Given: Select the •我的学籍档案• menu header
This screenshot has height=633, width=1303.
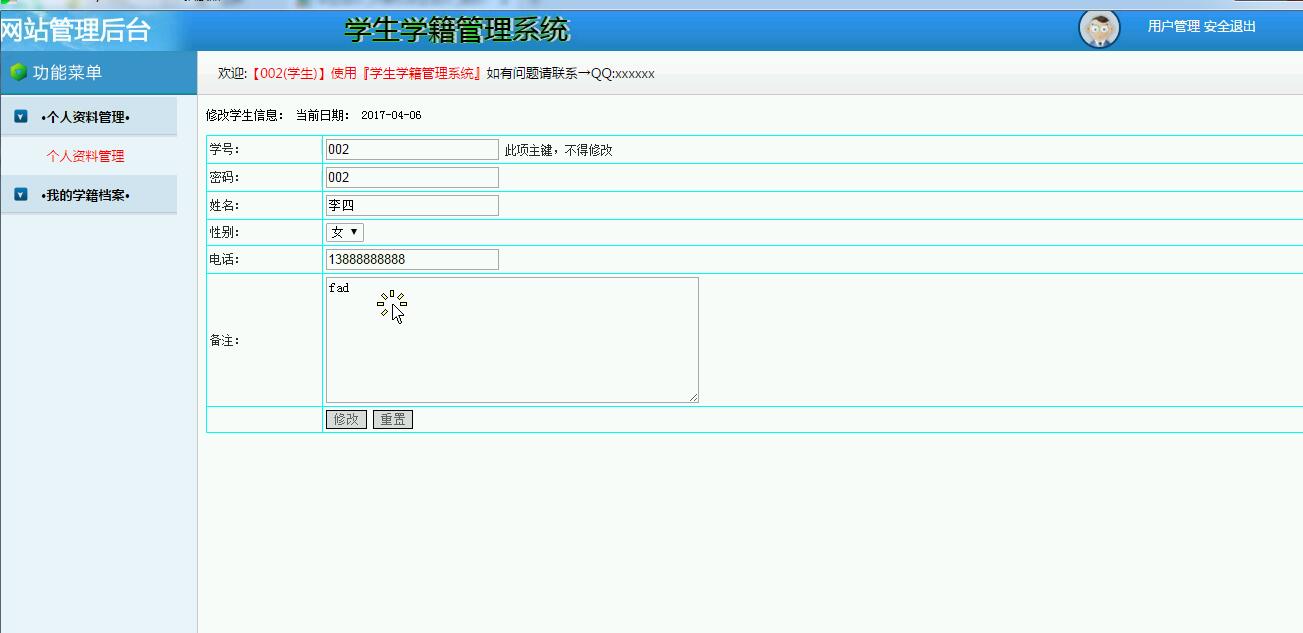Looking at the screenshot, I should pos(86,195).
